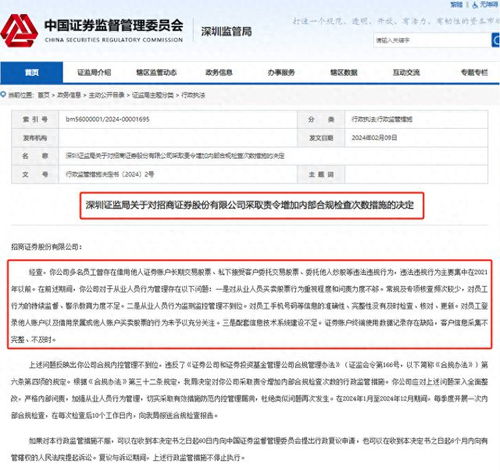Click the paragraph beginning 上述问题反映出
The image size is (500, 471).
tap(249, 390)
